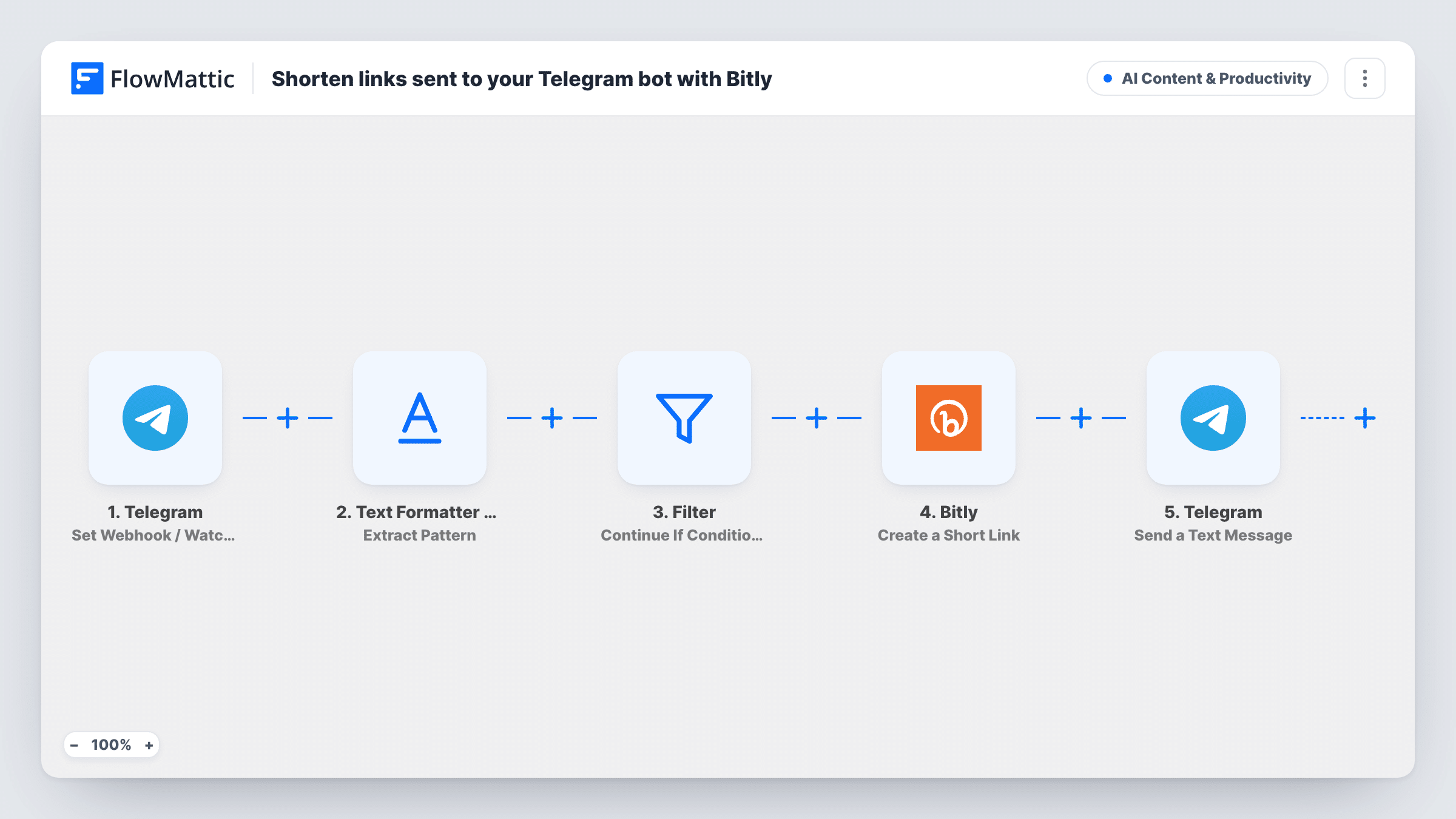Select the '4. Bitly' label
1456x819 pixels.
[949, 512]
